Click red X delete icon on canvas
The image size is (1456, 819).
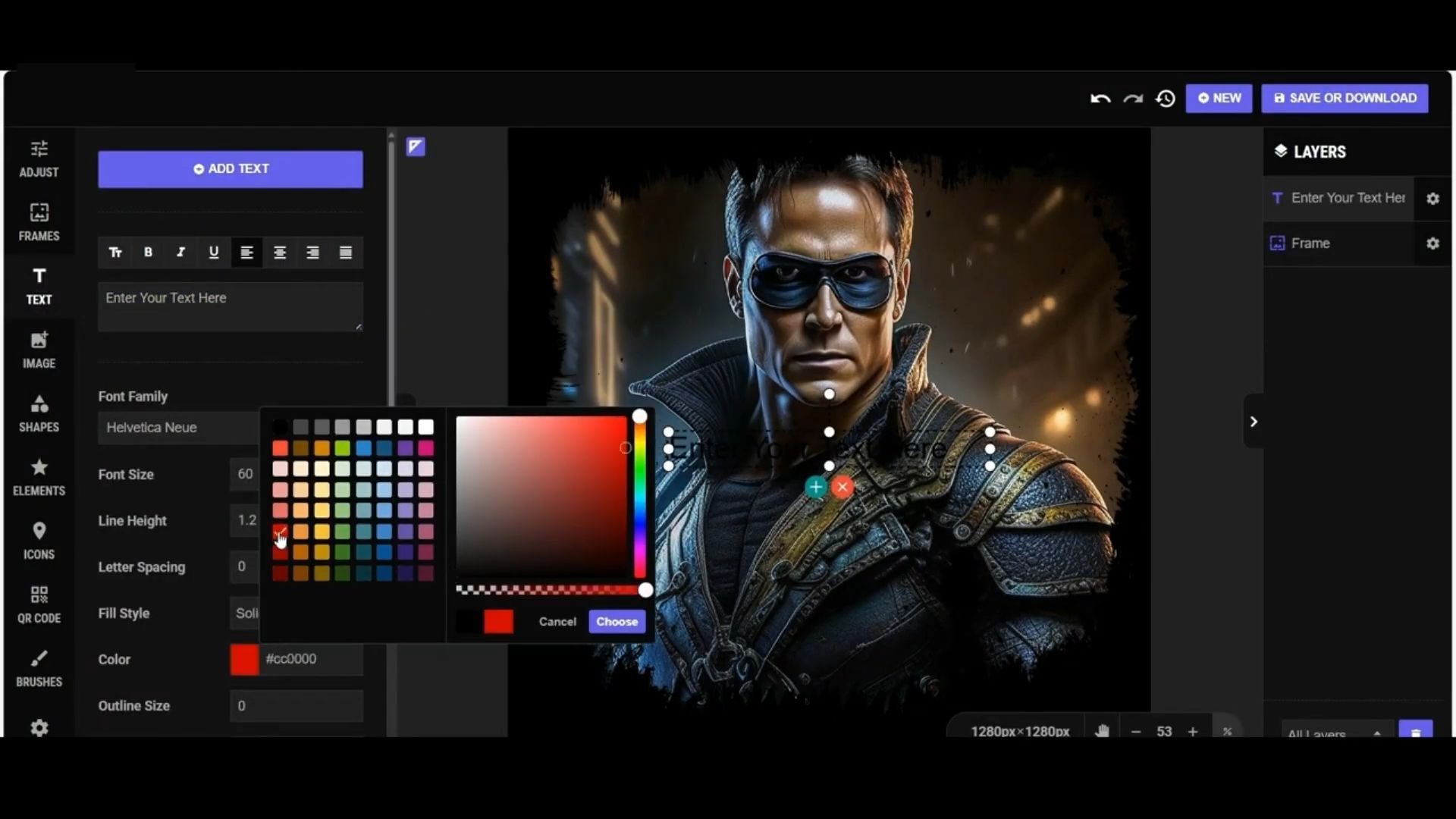842,487
